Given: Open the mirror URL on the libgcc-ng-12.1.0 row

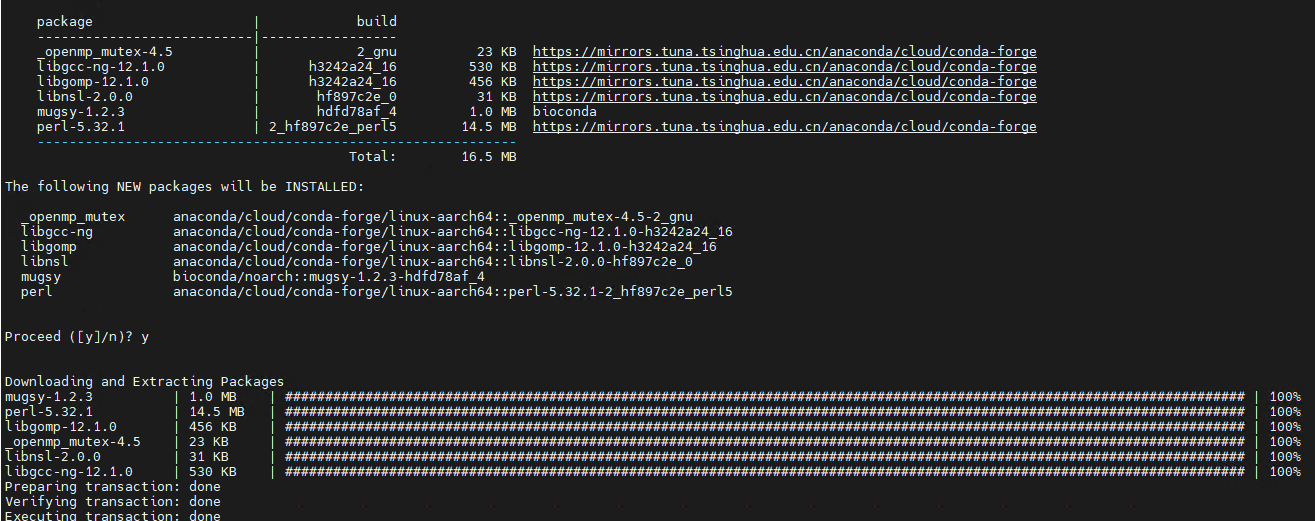Looking at the screenshot, I should point(784,66).
